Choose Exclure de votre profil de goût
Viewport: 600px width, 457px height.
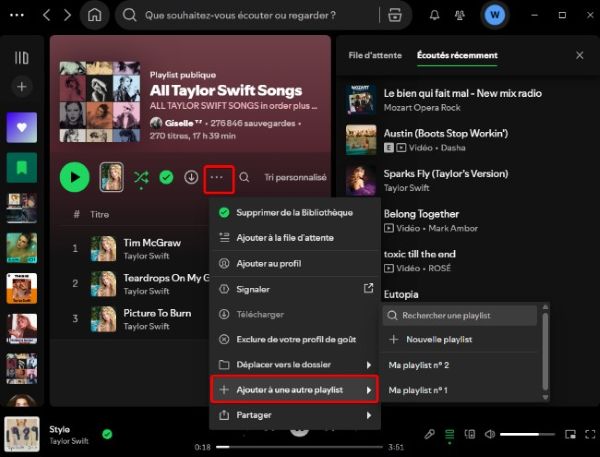(295, 339)
